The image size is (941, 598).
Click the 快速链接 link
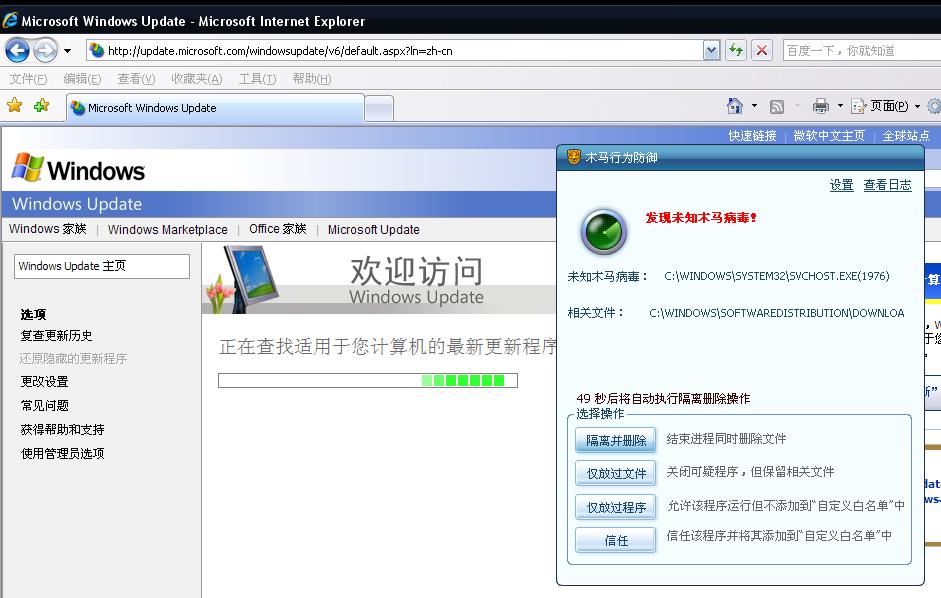click(x=753, y=136)
